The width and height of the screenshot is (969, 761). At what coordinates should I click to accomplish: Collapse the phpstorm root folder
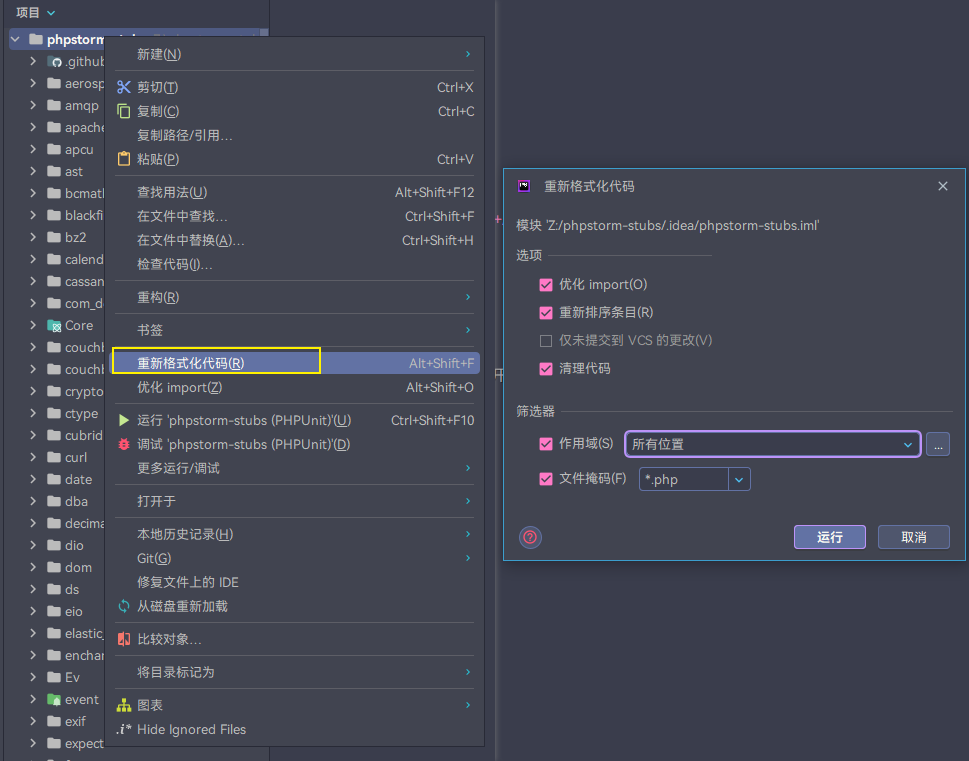tap(15, 40)
